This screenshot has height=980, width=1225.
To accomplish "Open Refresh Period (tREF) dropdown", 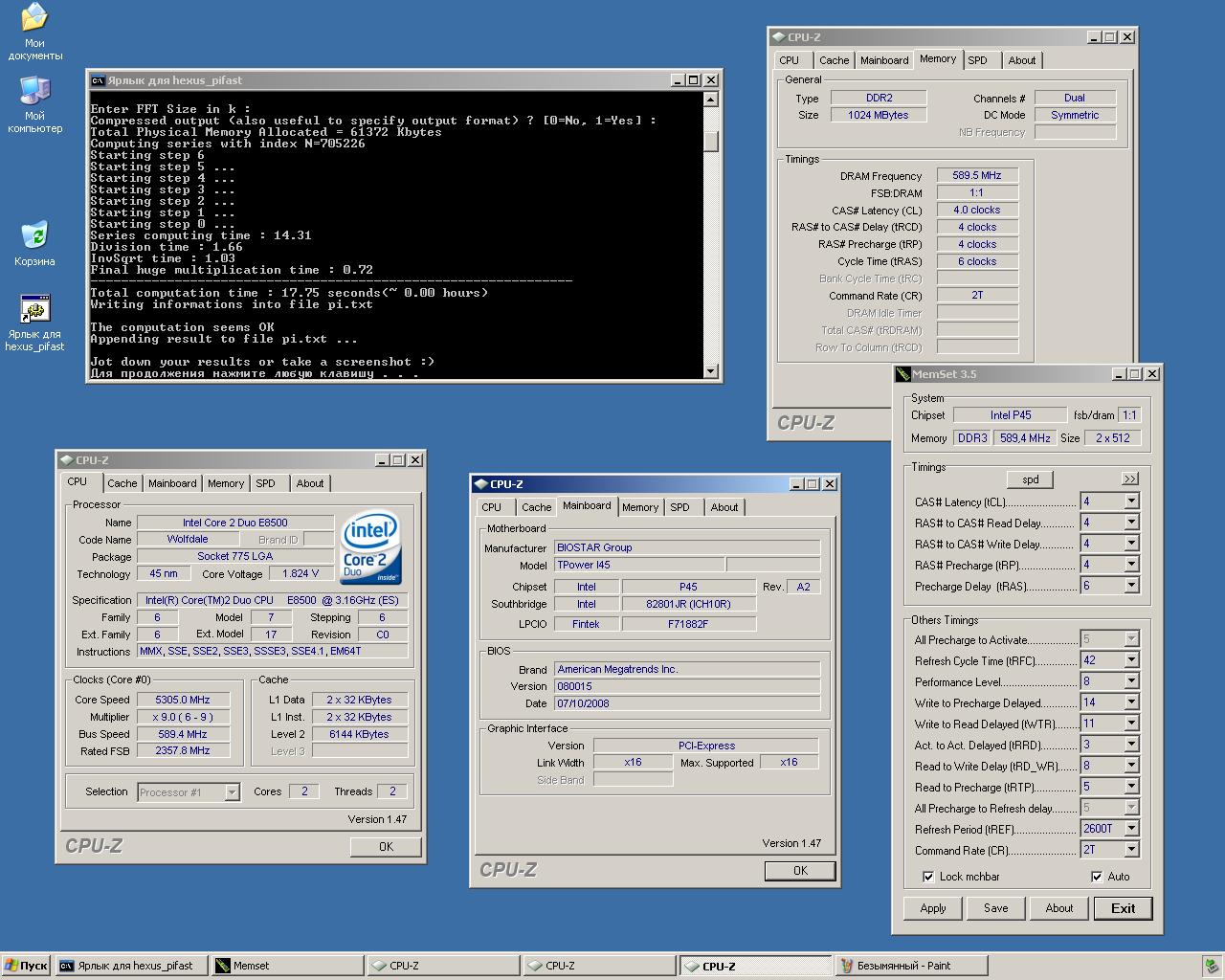I will (1131, 829).
